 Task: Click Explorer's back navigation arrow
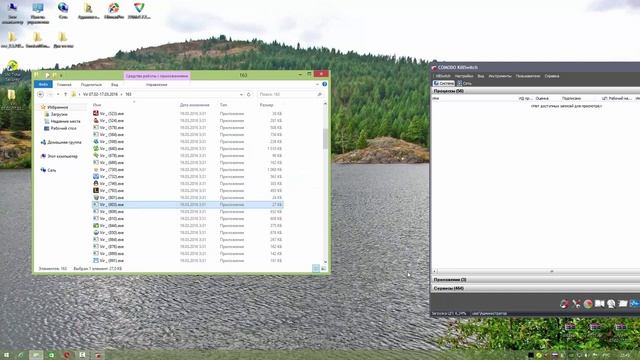40,94
